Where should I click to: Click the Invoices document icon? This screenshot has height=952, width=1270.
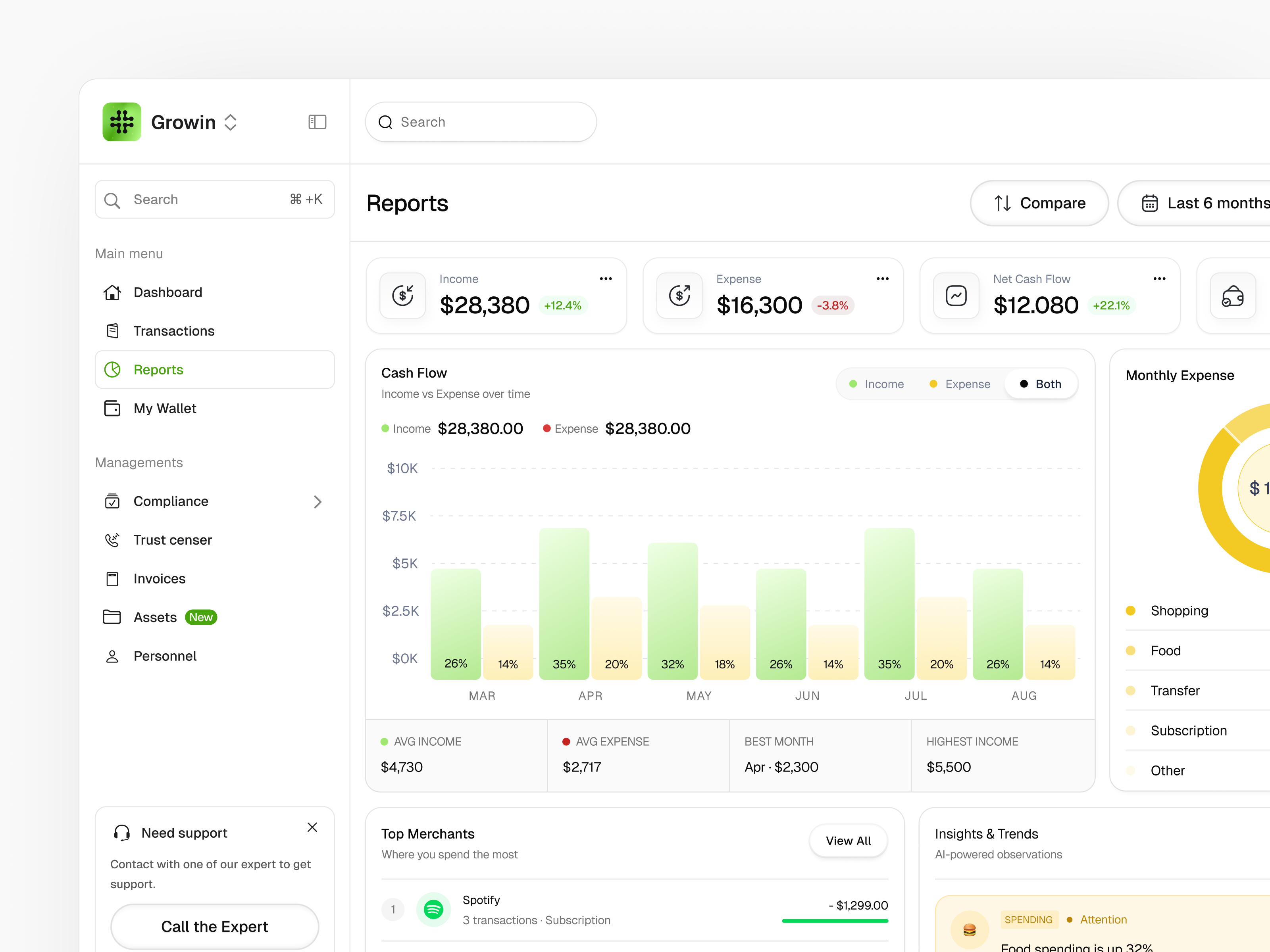coord(112,578)
